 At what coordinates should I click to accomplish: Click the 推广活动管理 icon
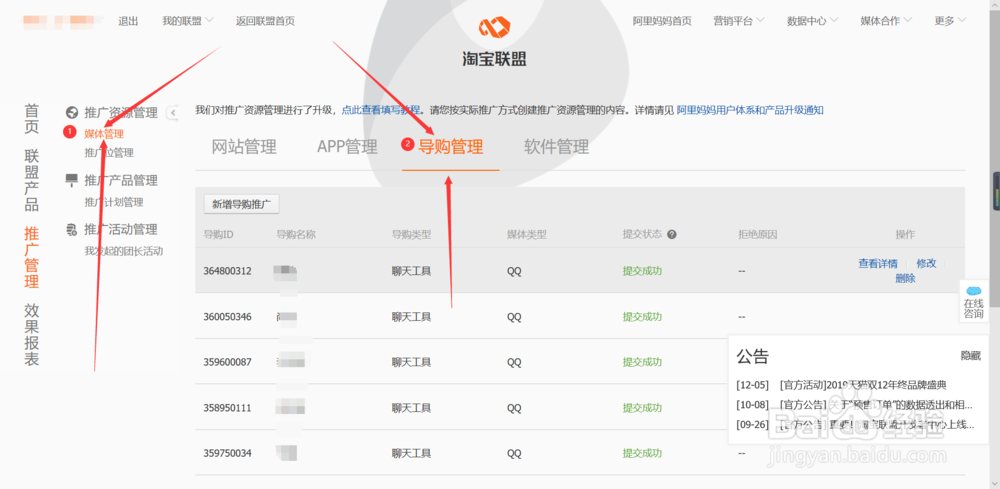pos(72,230)
